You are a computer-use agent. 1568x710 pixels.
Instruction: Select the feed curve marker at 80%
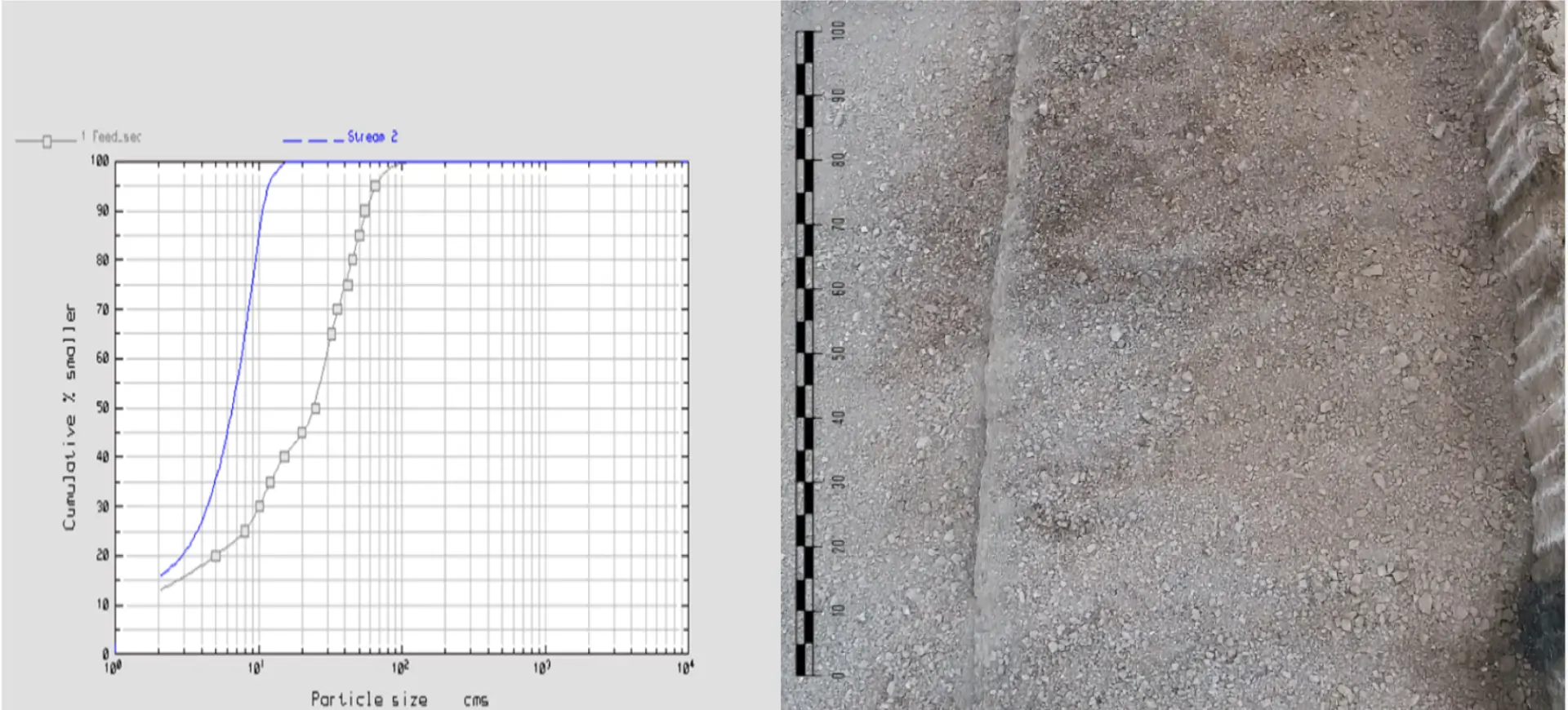click(353, 260)
